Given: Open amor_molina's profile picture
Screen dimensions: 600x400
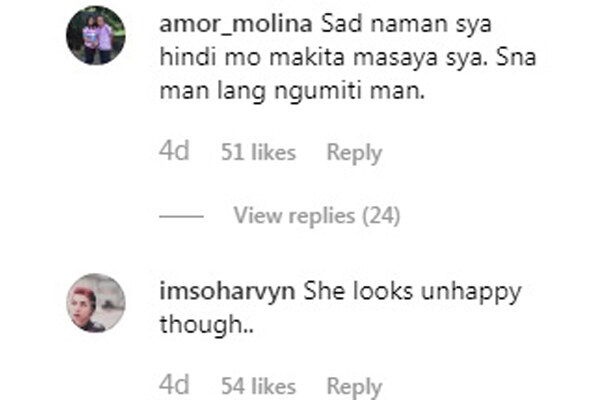Looking at the screenshot, I should tap(96, 35).
